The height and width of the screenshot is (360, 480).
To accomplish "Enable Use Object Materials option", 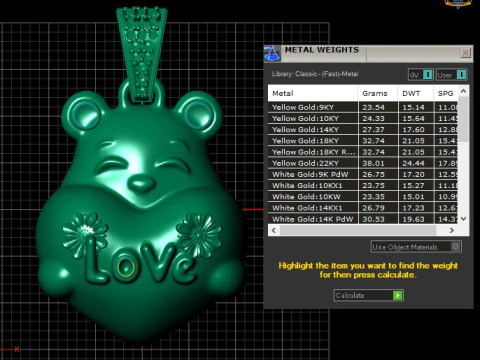I will coord(416,247).
